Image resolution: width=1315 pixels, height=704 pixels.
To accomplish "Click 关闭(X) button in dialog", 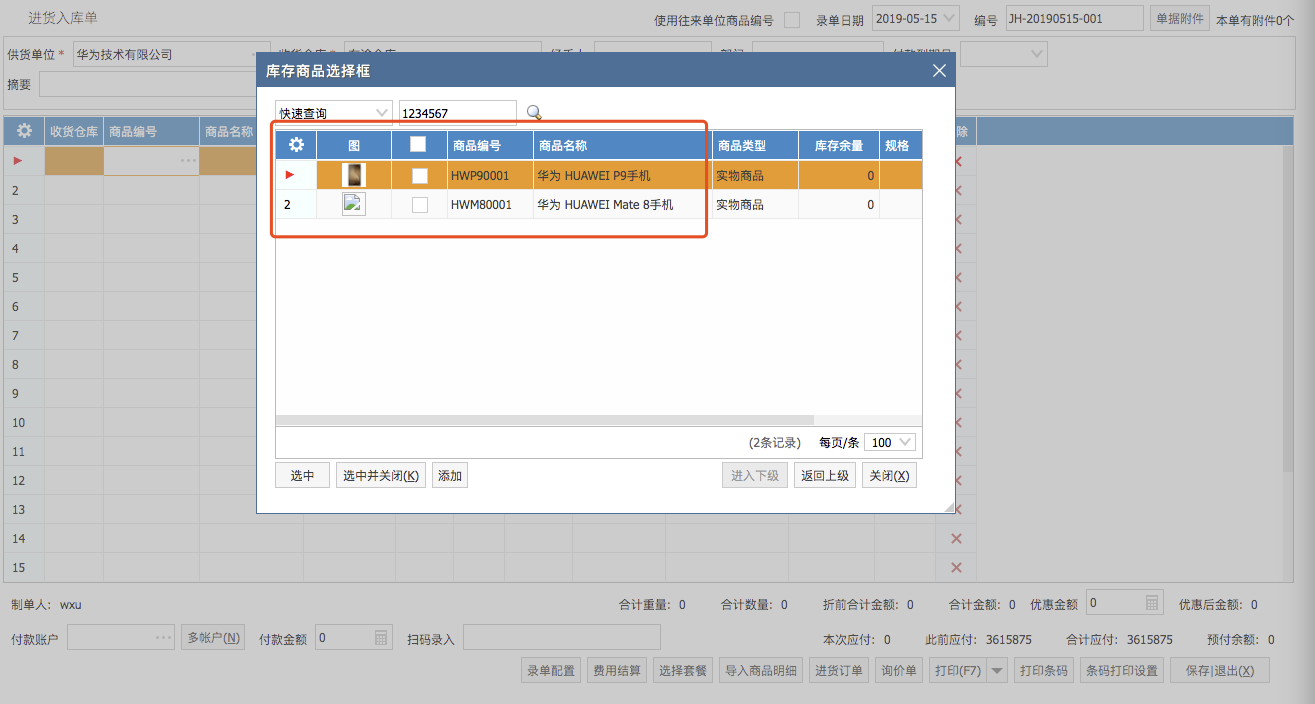I will [x=889, y=476].
